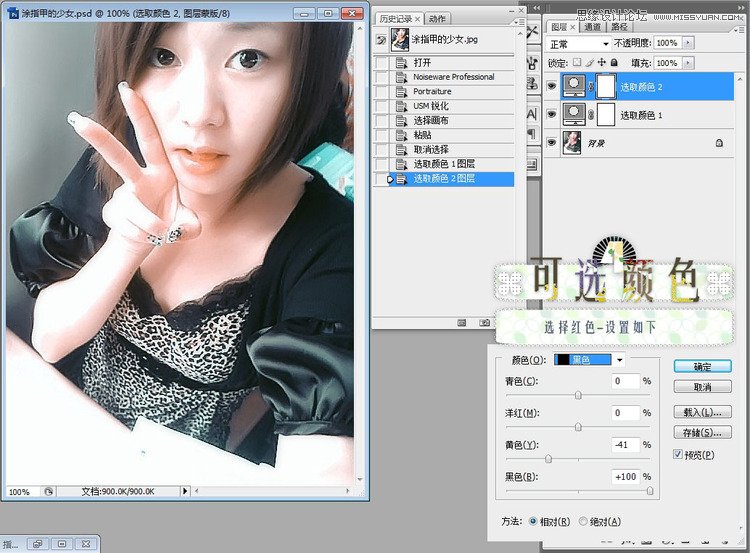Select 选取颜色 1 adjustment layer thumbnail
Screen dimensions: 750x553
(x=574, y=114)
